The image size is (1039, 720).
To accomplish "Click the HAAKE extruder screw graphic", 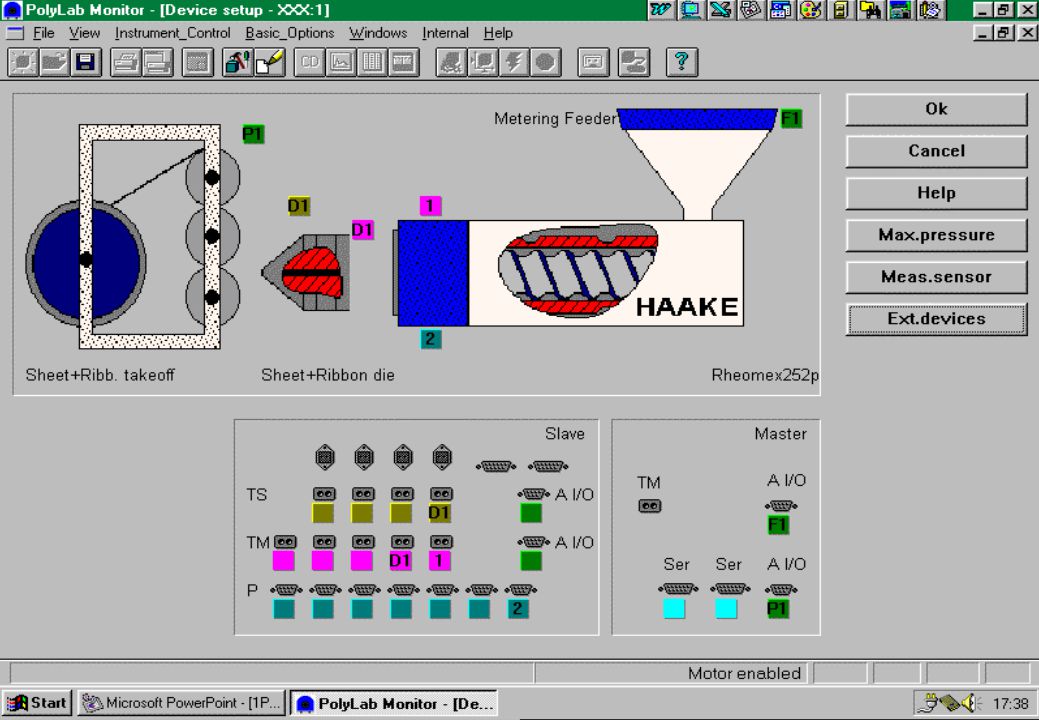I will (x=578, y=272).
